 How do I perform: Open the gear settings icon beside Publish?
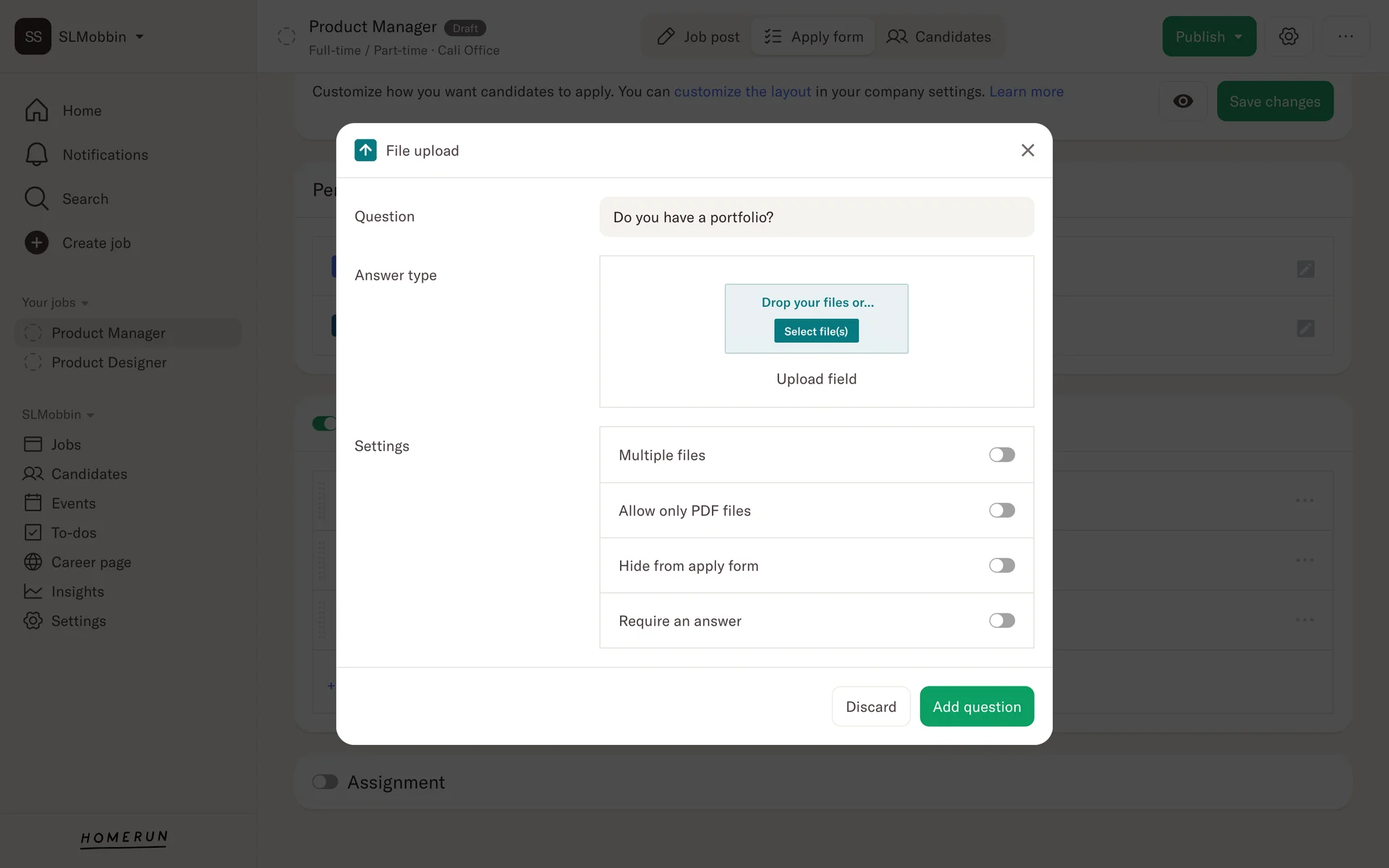point(1288,36)
